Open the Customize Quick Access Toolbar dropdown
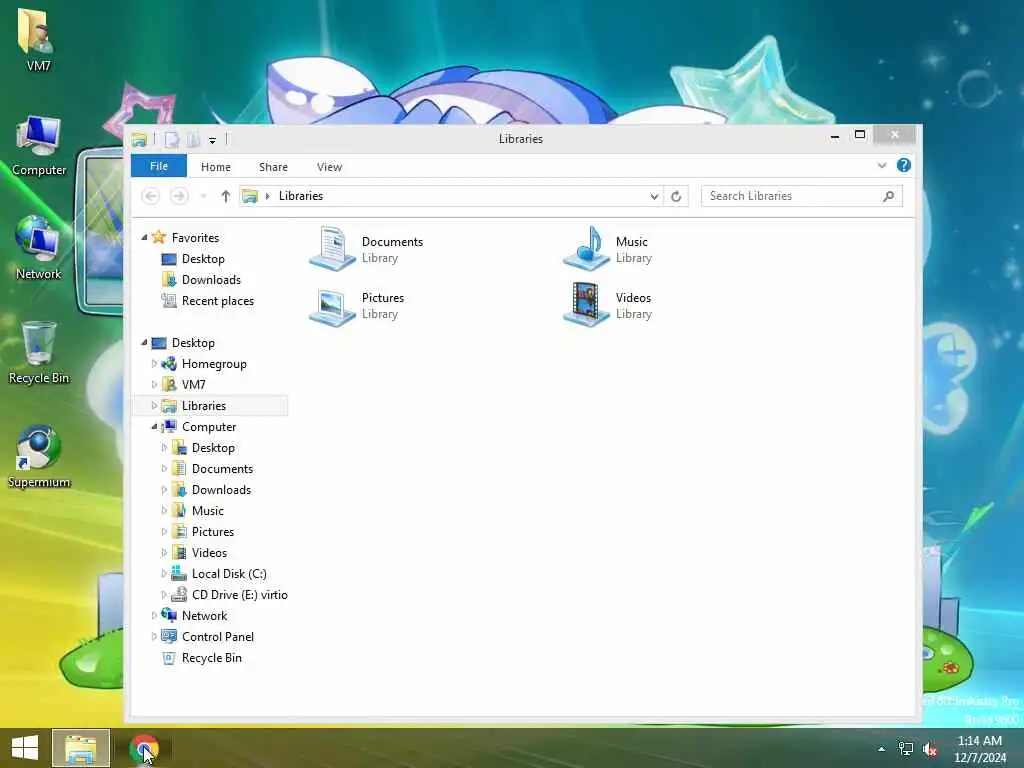The height and width of the screenshot is (768, 1024). (212, 140)
